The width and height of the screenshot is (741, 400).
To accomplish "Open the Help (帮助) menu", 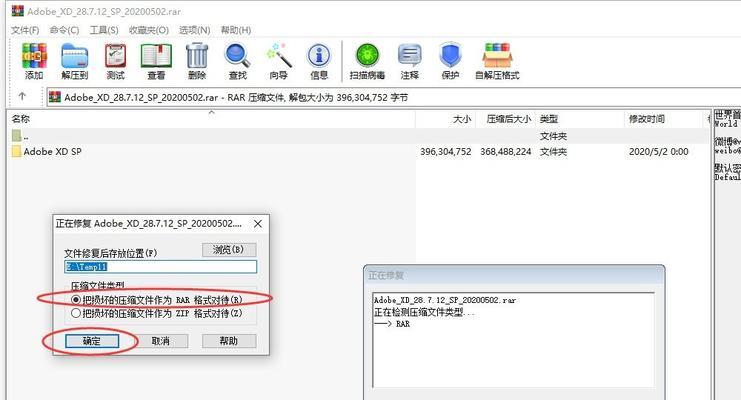I will click(236, 30).
